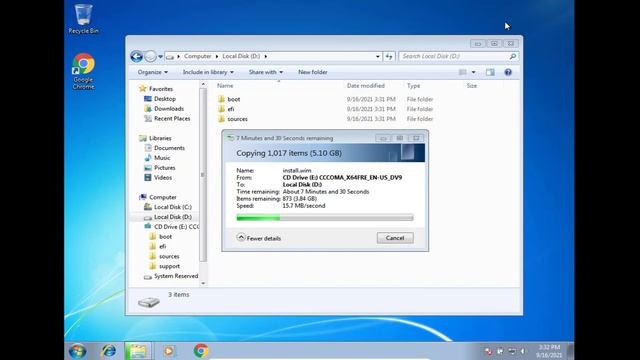Click the system tray network icon
This screenshot has width=640, height=360.
coord(511,351)
